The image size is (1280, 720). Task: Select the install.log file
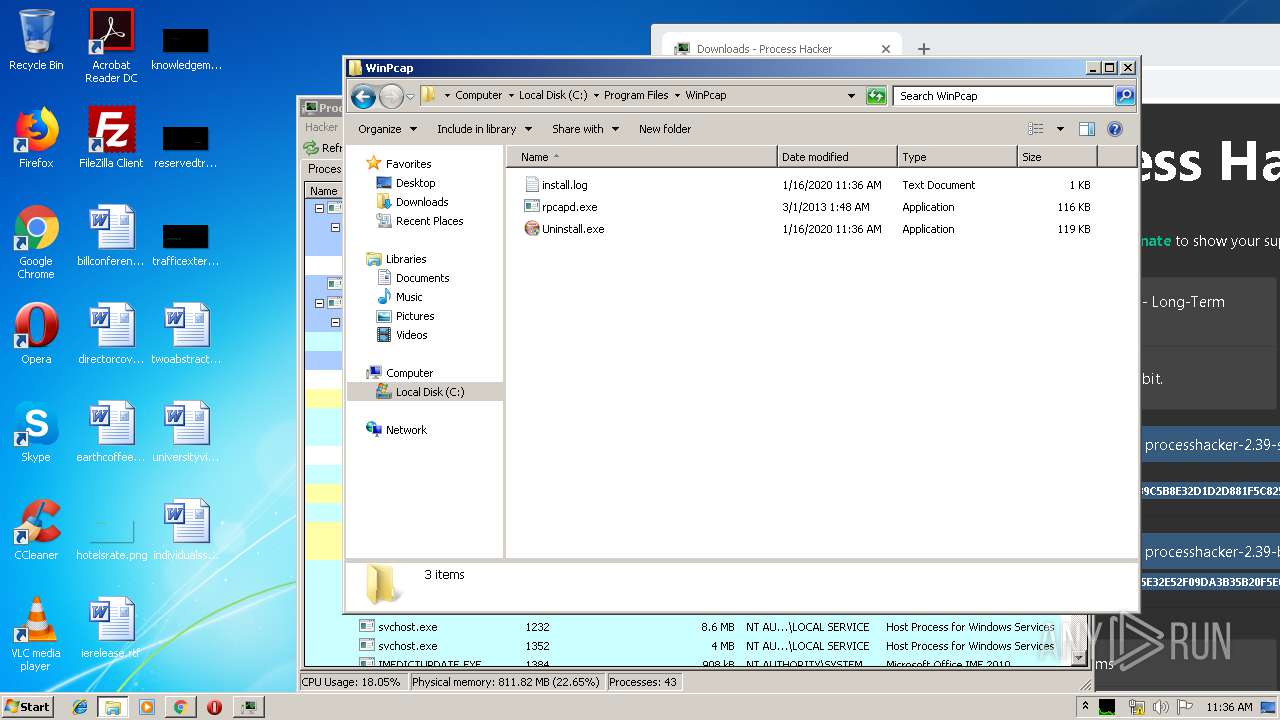(564, 185)
